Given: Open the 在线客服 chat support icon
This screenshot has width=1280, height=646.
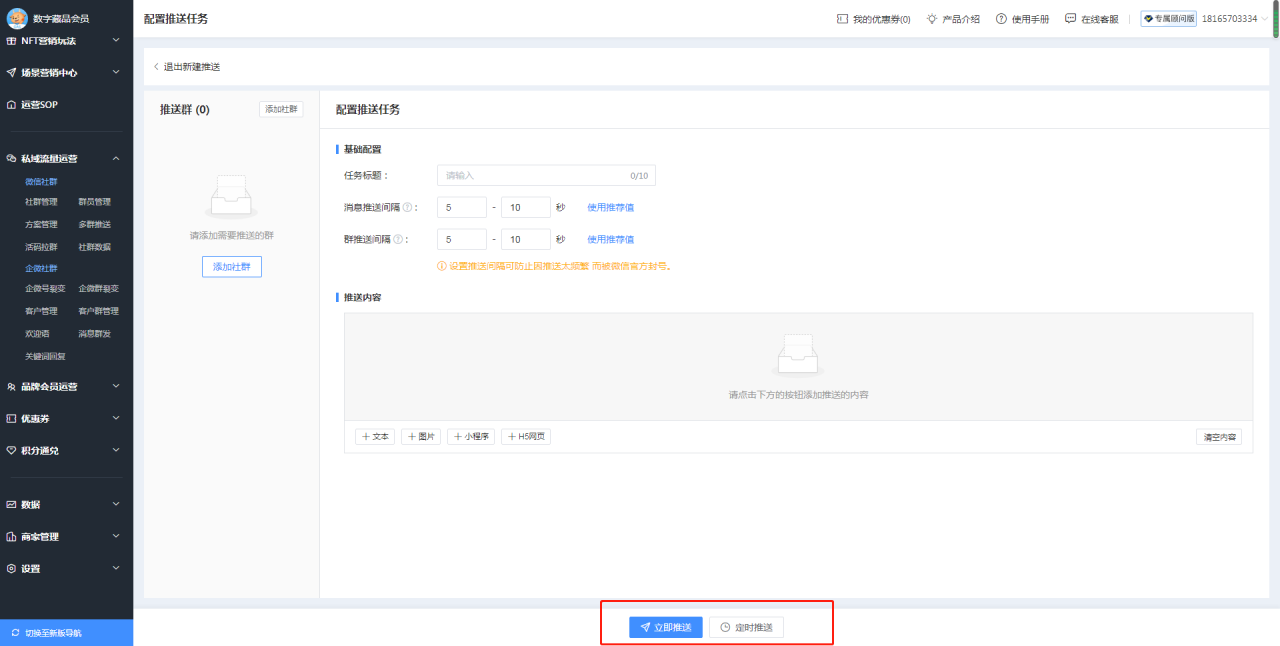Looking at the screenshot, I should 1070,18.
